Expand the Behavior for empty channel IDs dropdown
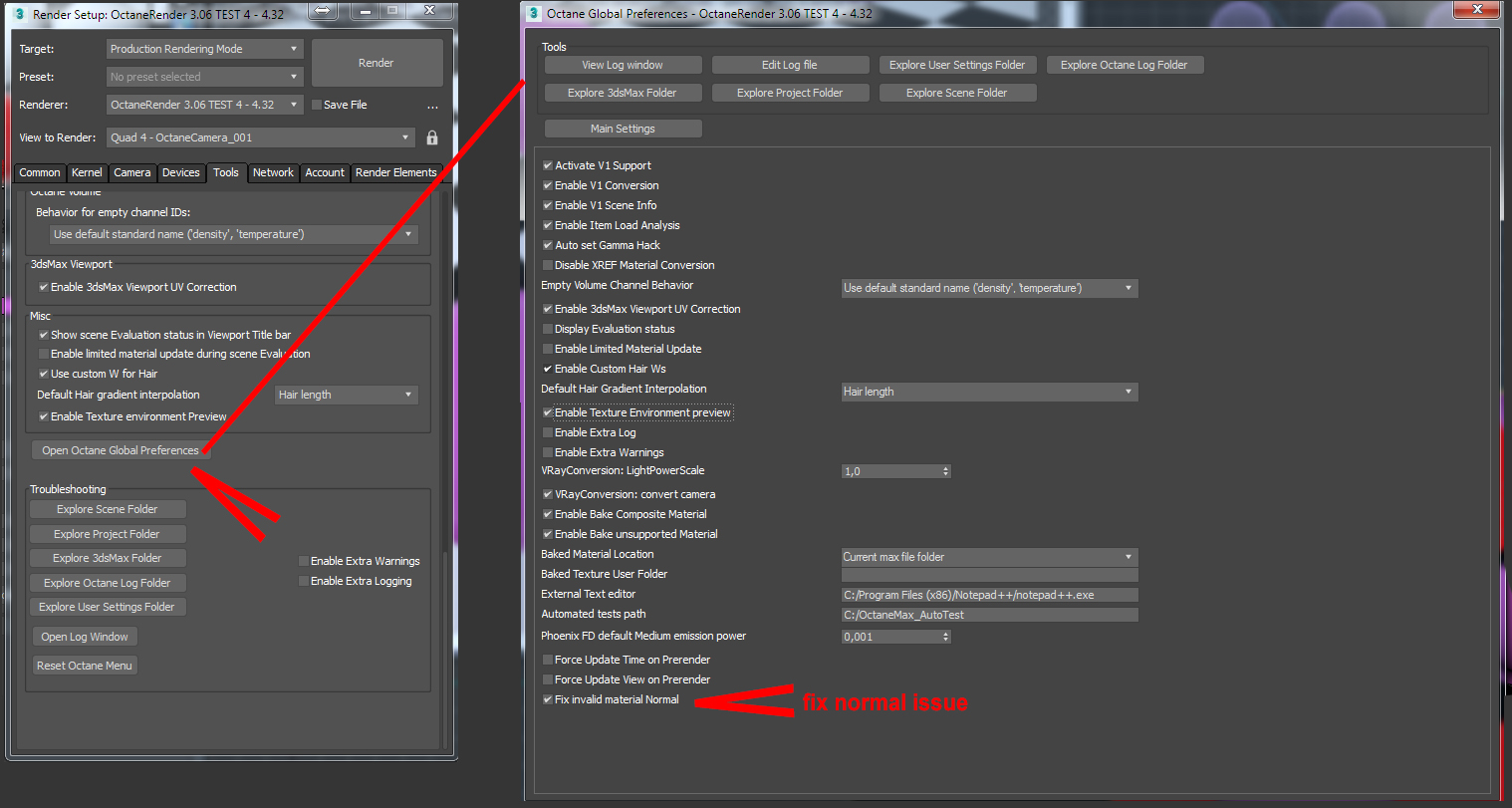The width and height of the screenshot is (1512, 808). (234, 234)
